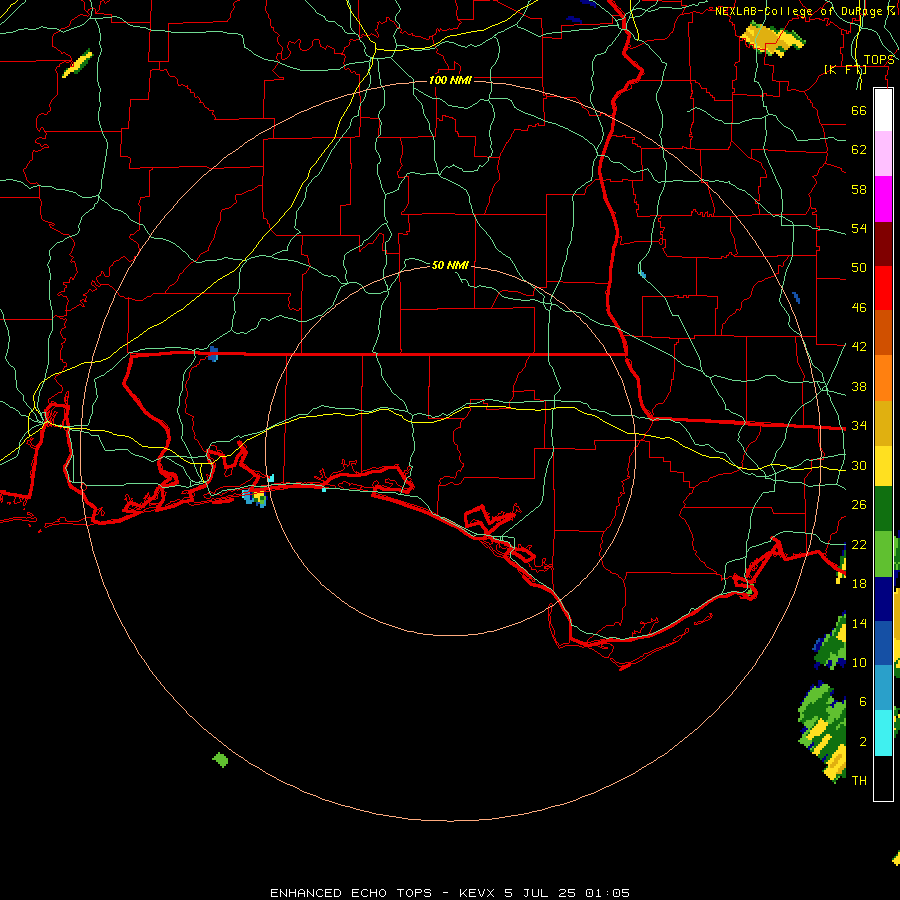Click the legend value 62
The image size is (900, 900).
[859, 150]
